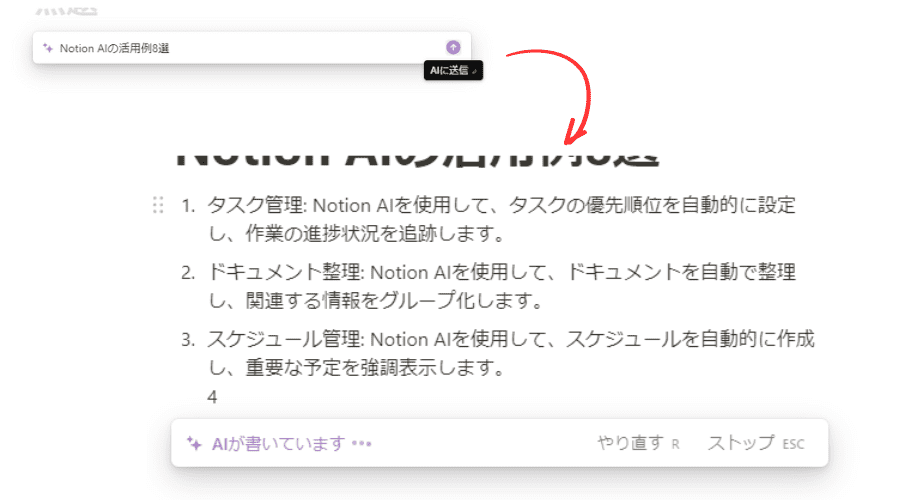
Task: Click the purple send-to-AI arrow button
Action: click(x=453, y=48)
